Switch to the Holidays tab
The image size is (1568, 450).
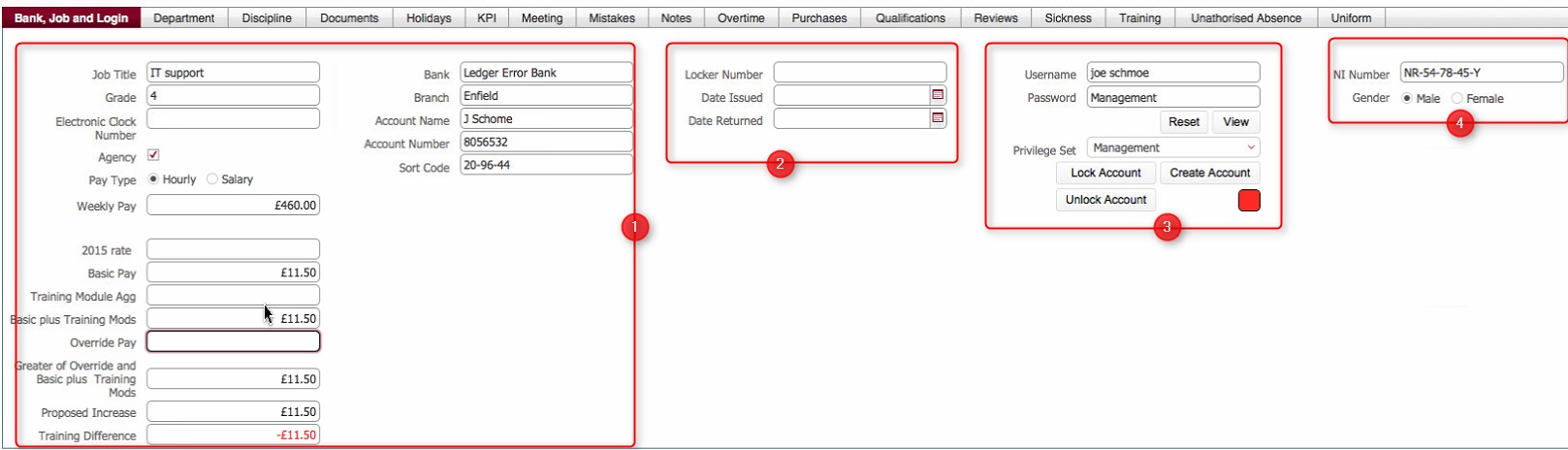click(x=429, y=18)
